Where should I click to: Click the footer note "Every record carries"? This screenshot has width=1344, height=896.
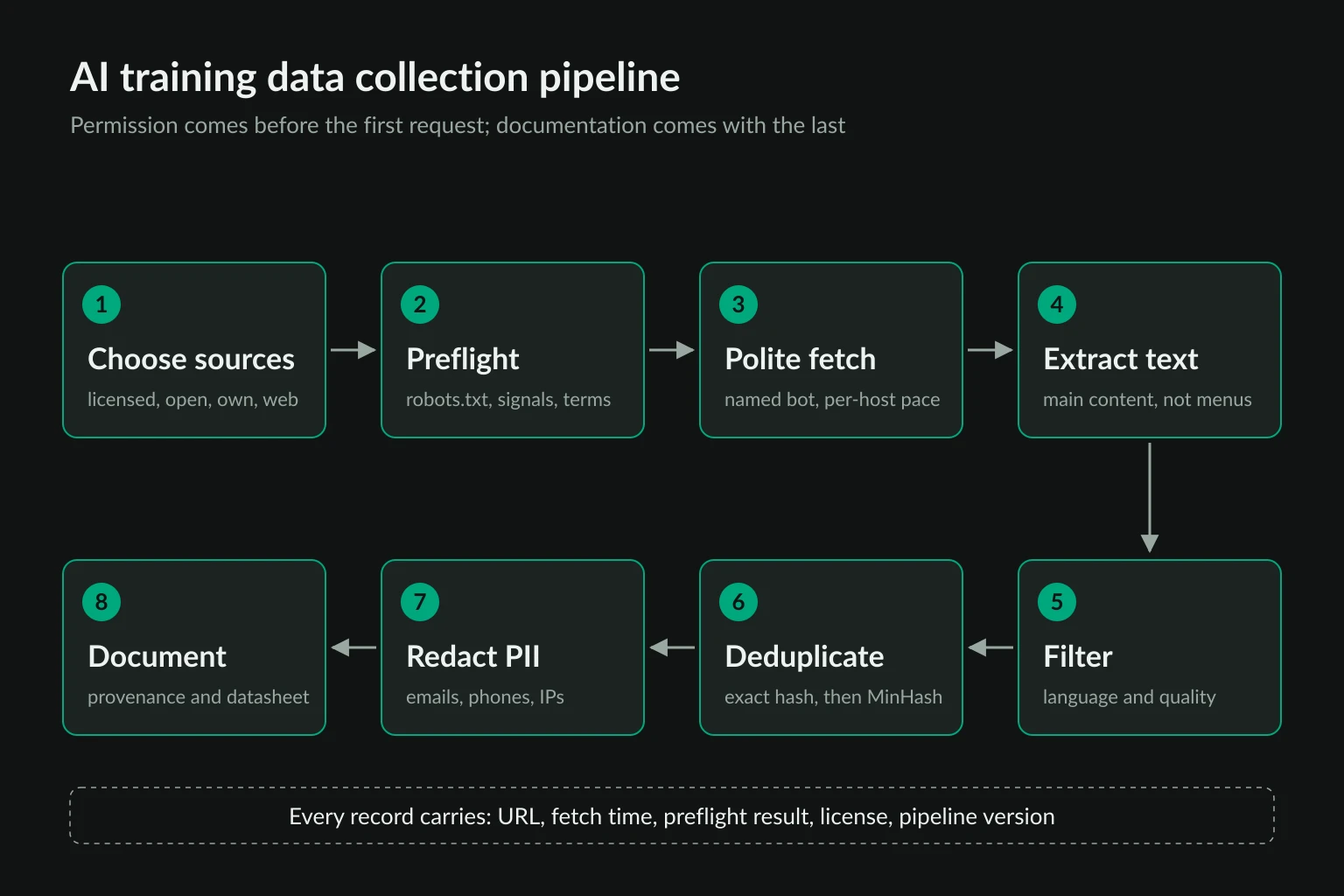[x=672, y=816]
